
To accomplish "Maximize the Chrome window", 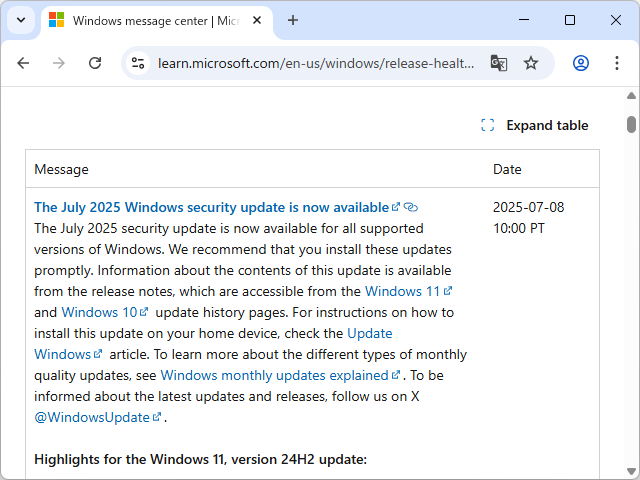I will [x=570, y=20].
